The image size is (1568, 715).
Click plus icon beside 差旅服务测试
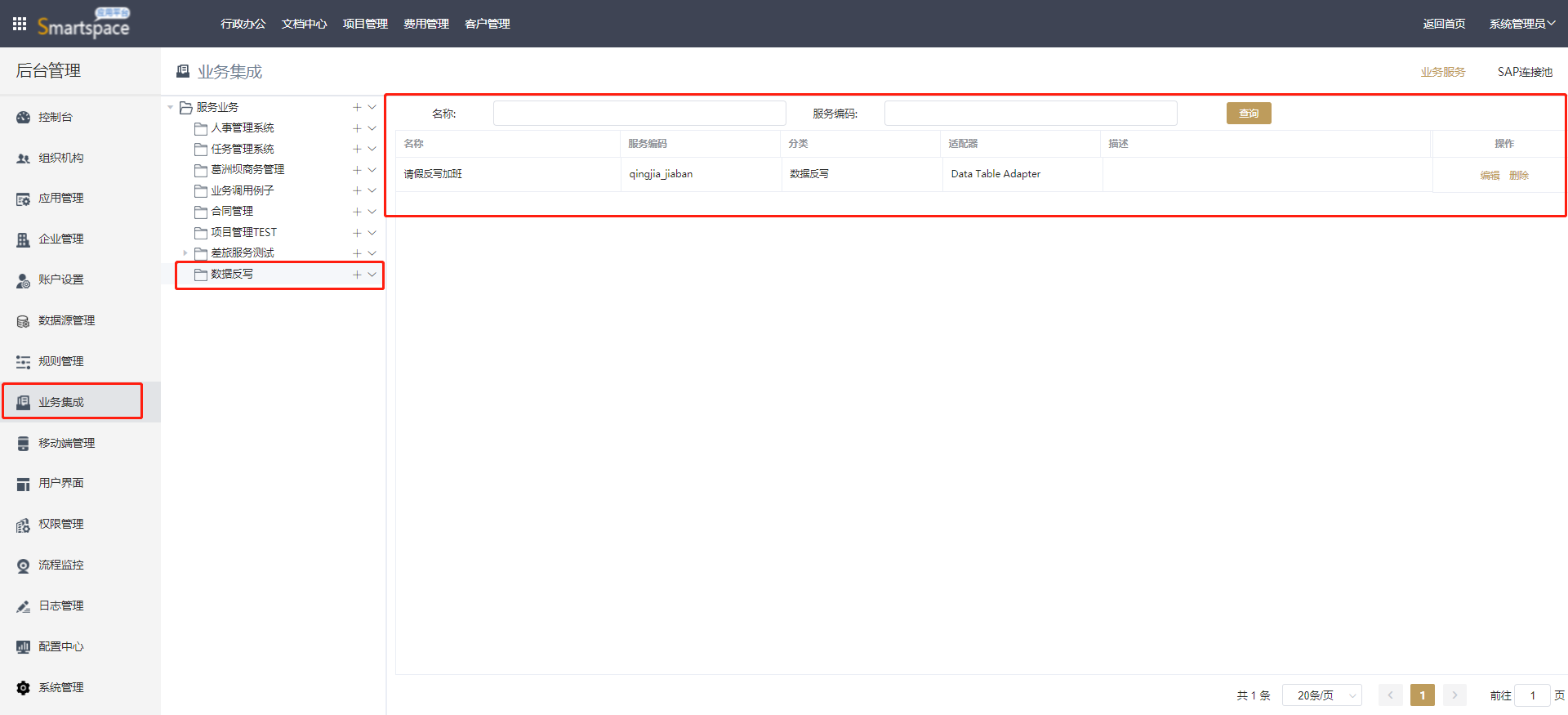[x=357, y=253]
